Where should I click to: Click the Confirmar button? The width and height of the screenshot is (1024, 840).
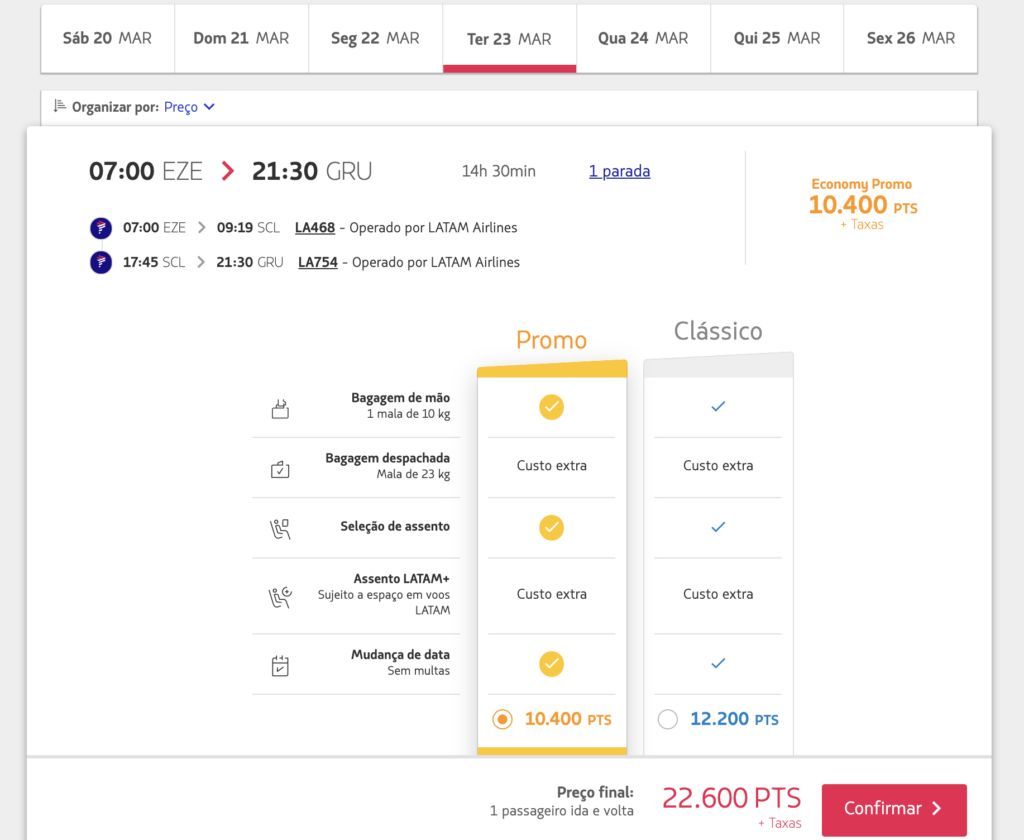click(894, 809)
